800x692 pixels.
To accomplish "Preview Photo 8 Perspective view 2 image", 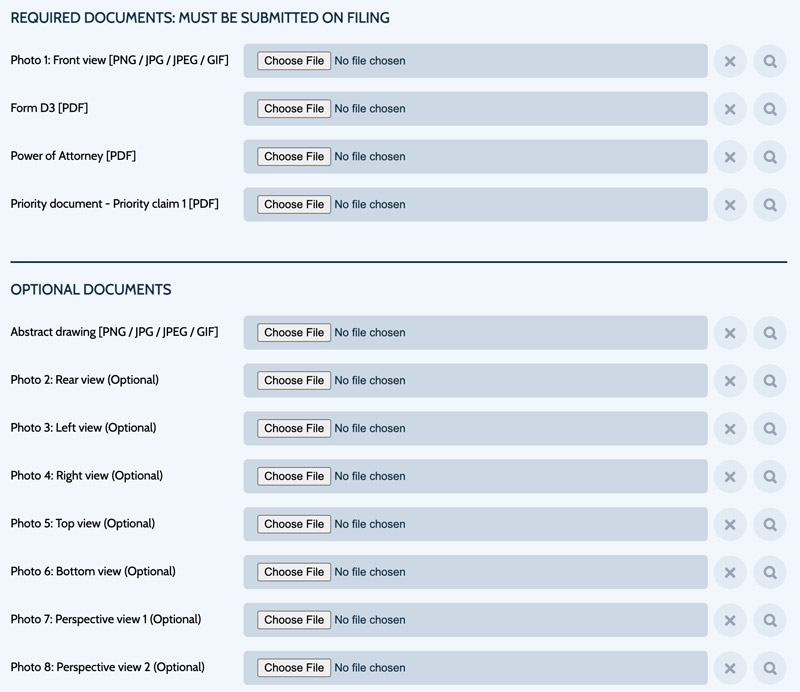I will [770, 668].
